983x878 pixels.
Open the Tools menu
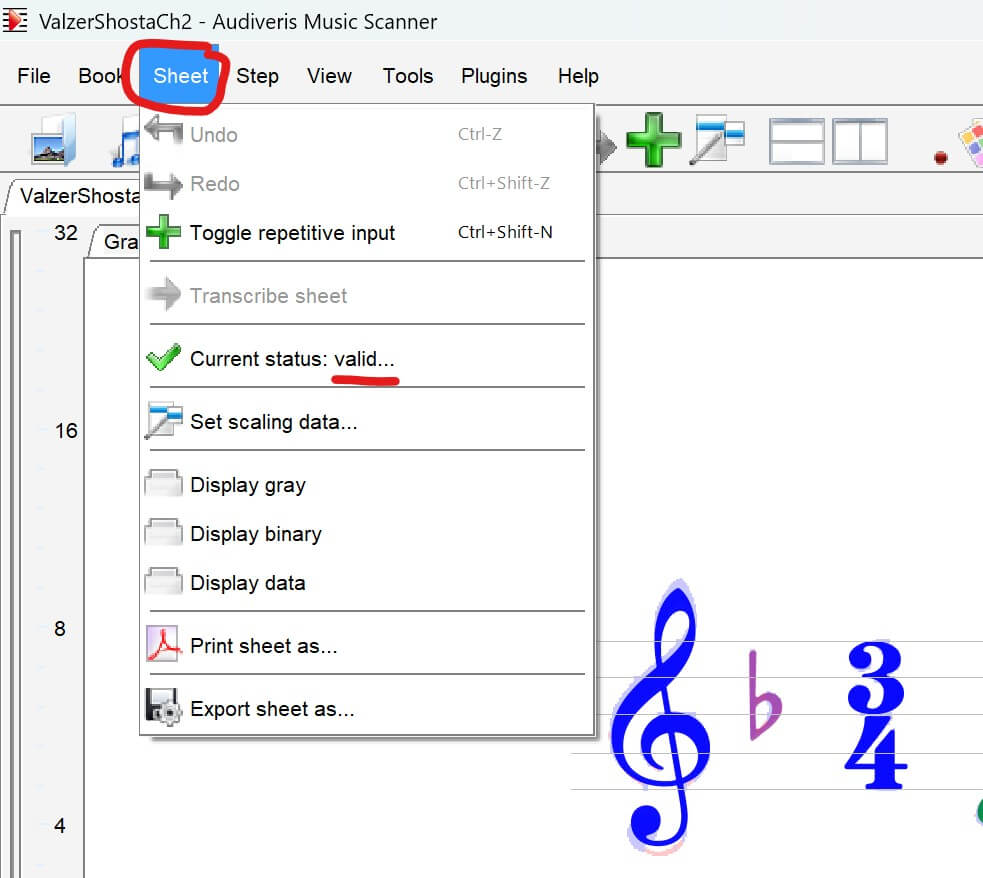click(x=408, y=76)
